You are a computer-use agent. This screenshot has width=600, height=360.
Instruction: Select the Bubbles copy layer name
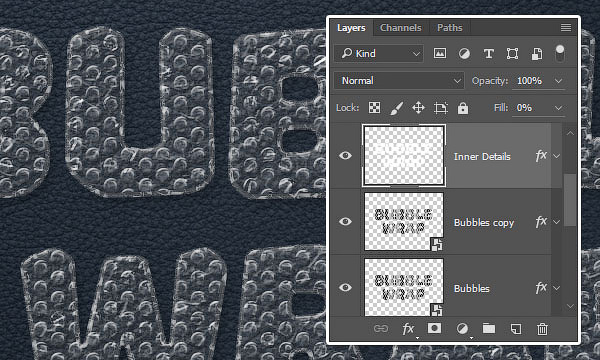(484, 223)
